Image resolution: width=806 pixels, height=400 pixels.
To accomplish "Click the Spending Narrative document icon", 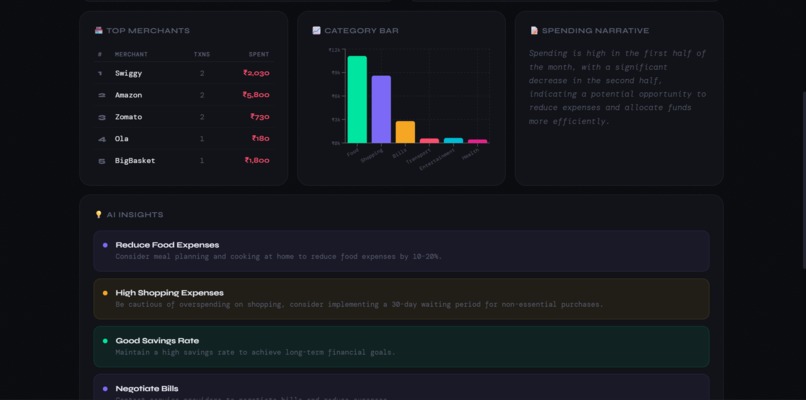I will (534, 30).
